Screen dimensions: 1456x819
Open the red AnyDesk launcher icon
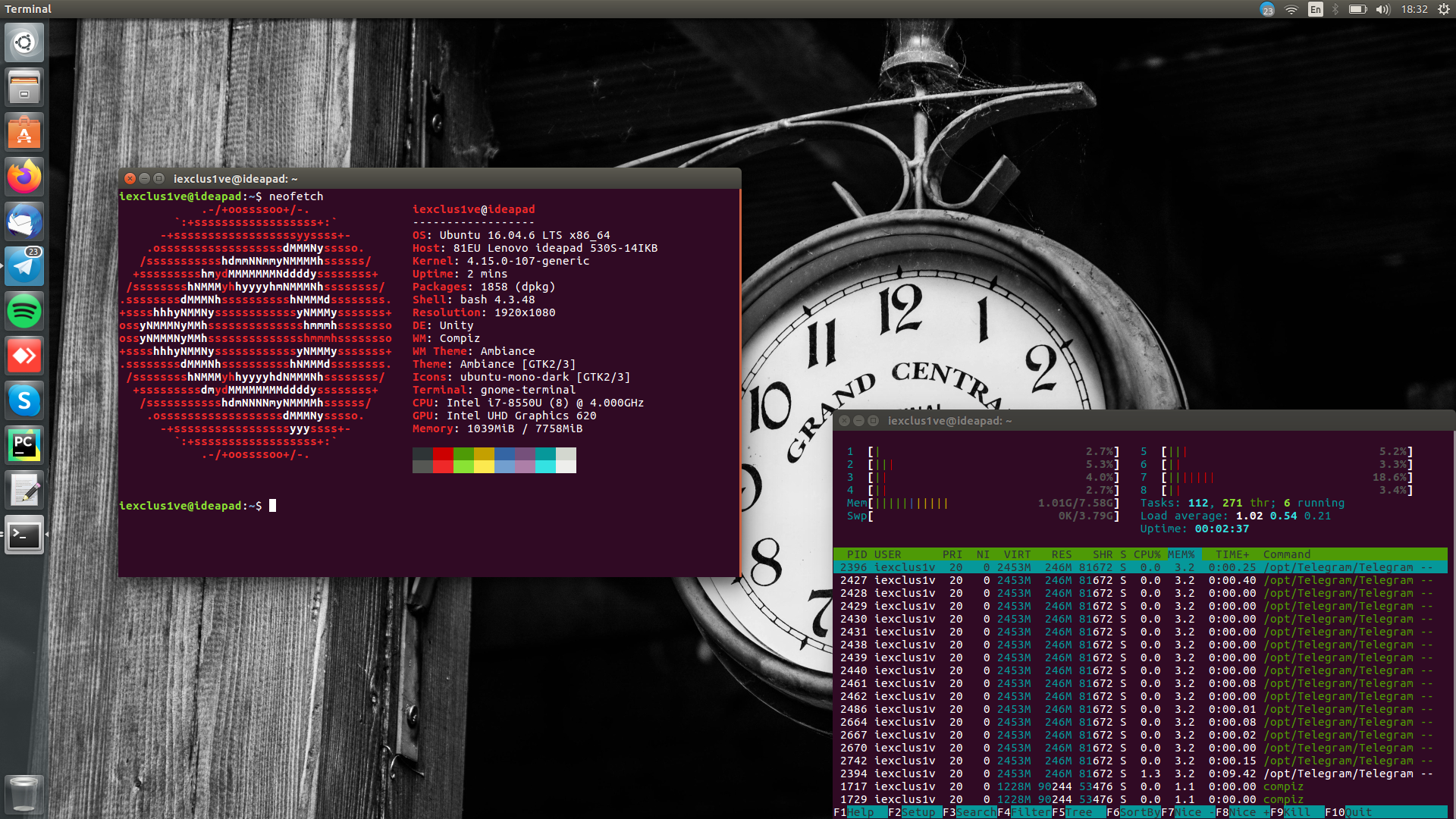pos(24,356)
